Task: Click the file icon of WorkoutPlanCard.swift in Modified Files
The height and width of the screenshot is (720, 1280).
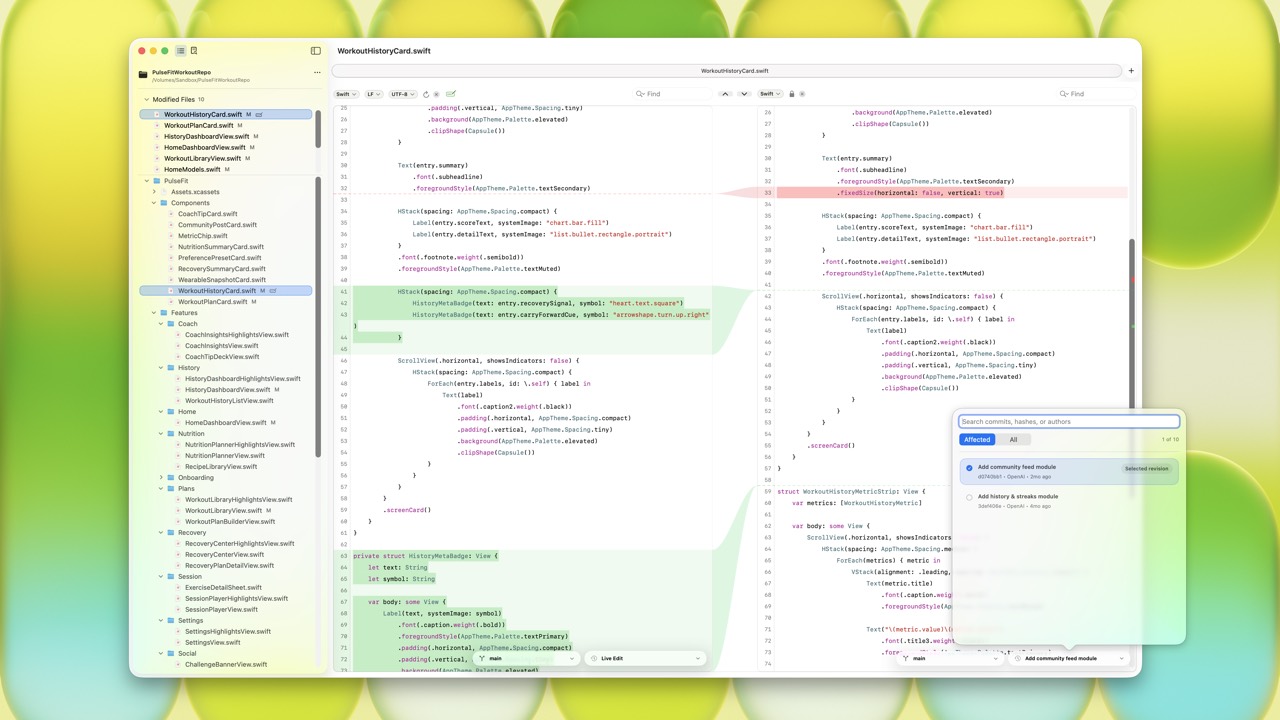Action: (x=157, y=125)
